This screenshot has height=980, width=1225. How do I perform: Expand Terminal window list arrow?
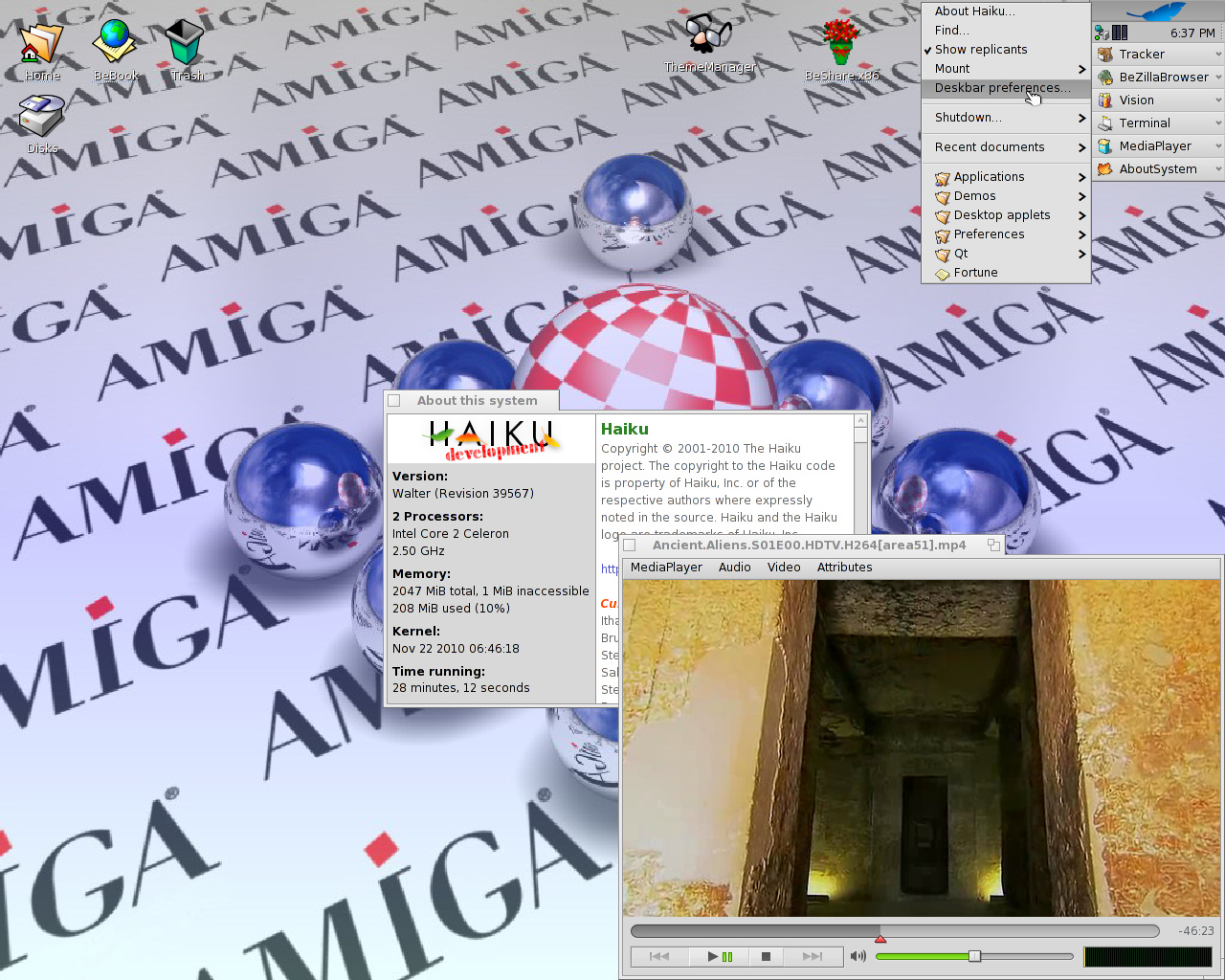[1218, 123]
